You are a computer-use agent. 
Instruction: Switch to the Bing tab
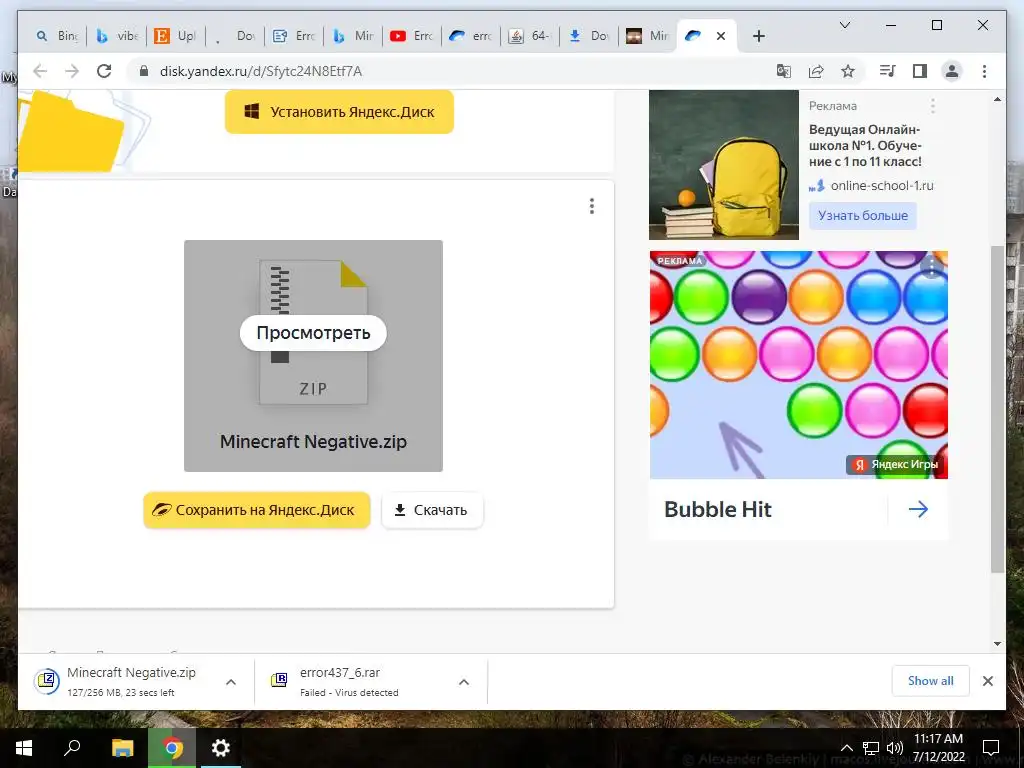pyautogui.click(x=57, y=36)
